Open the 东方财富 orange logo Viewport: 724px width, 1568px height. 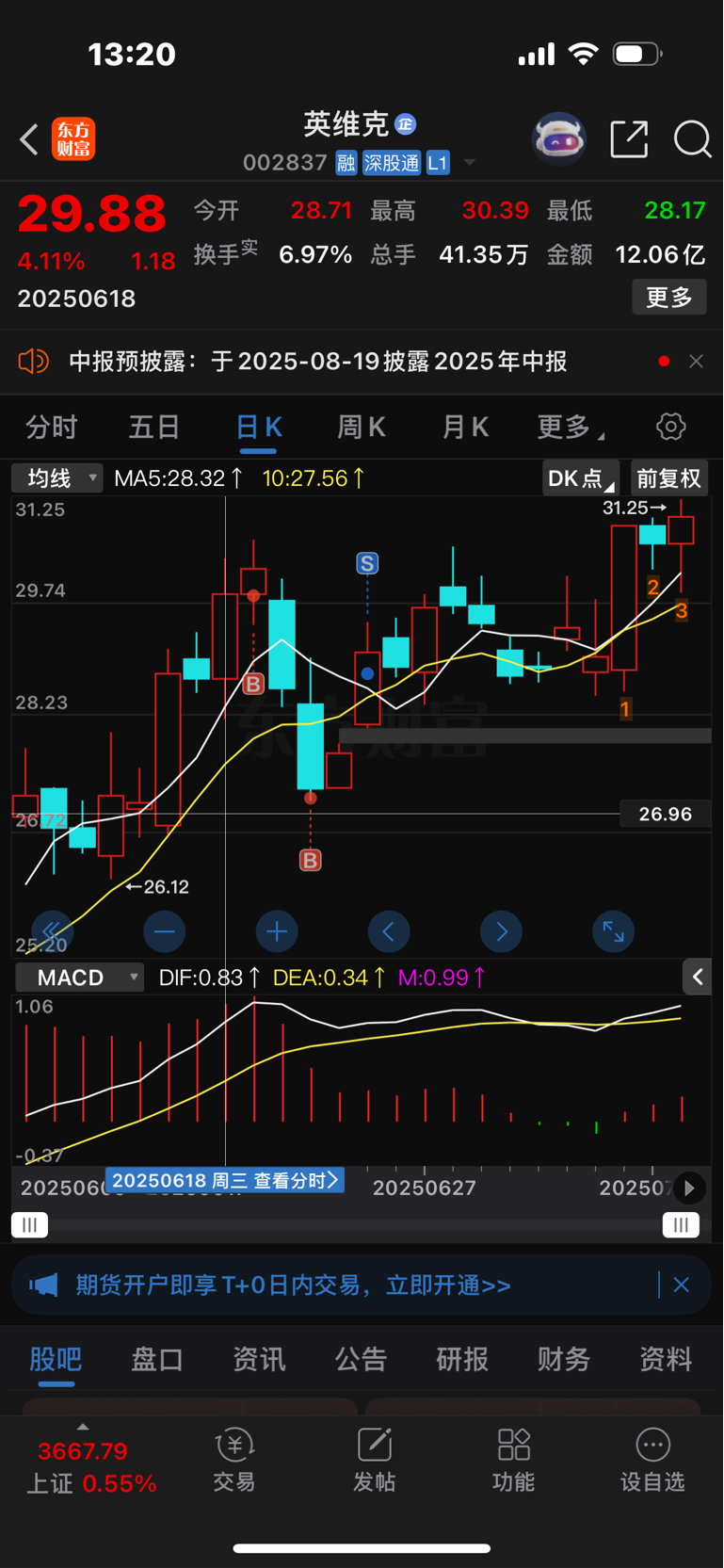coord(73,139)
